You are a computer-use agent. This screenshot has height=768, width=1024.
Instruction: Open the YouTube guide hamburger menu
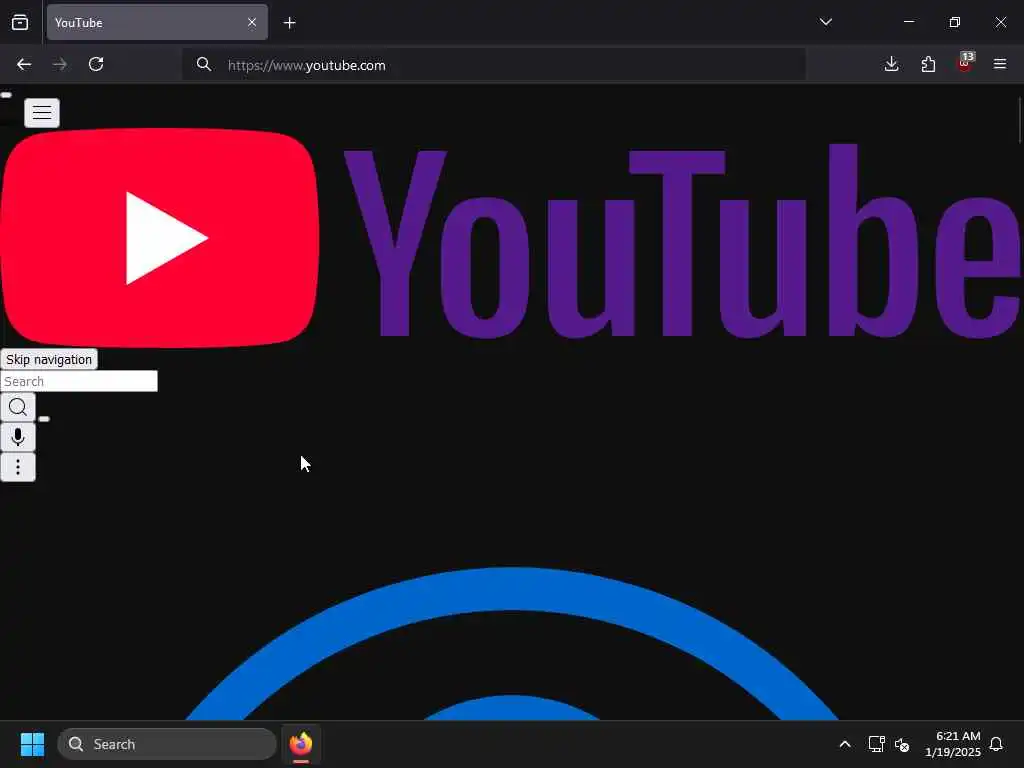tap(42, 113)
